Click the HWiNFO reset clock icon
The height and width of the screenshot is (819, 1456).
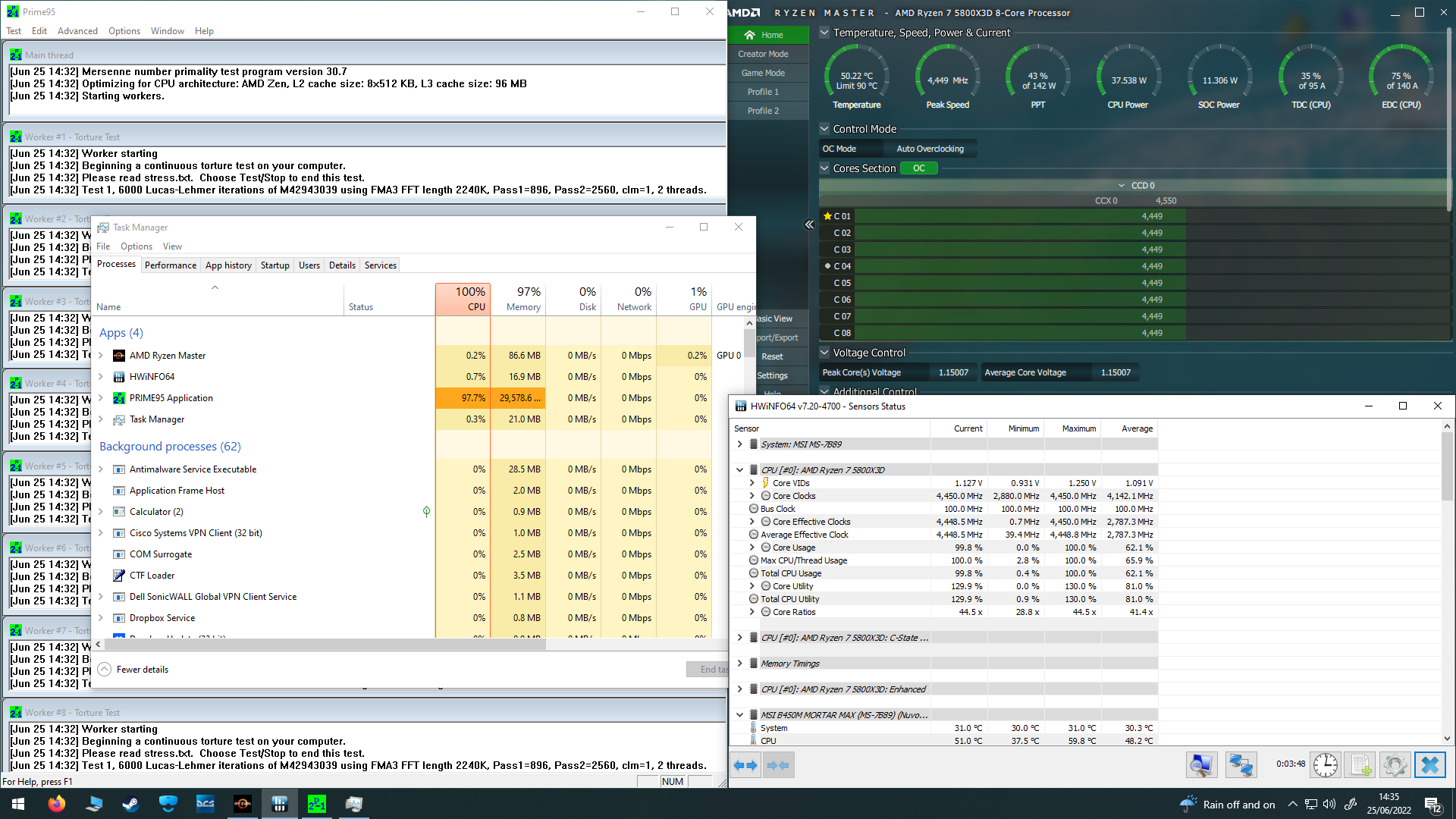[x=1326, y=765]
